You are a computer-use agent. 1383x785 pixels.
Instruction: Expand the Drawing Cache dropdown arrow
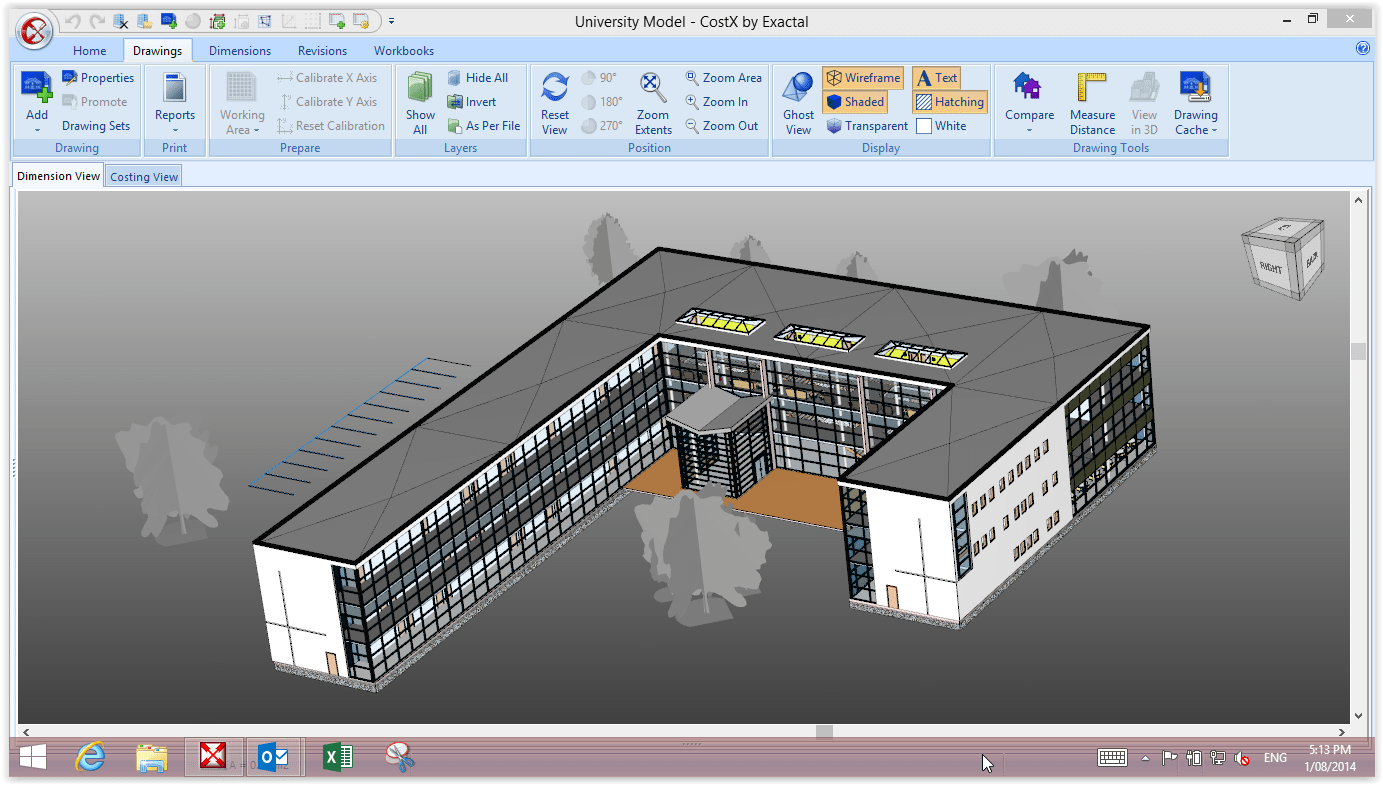(1214, 130)
